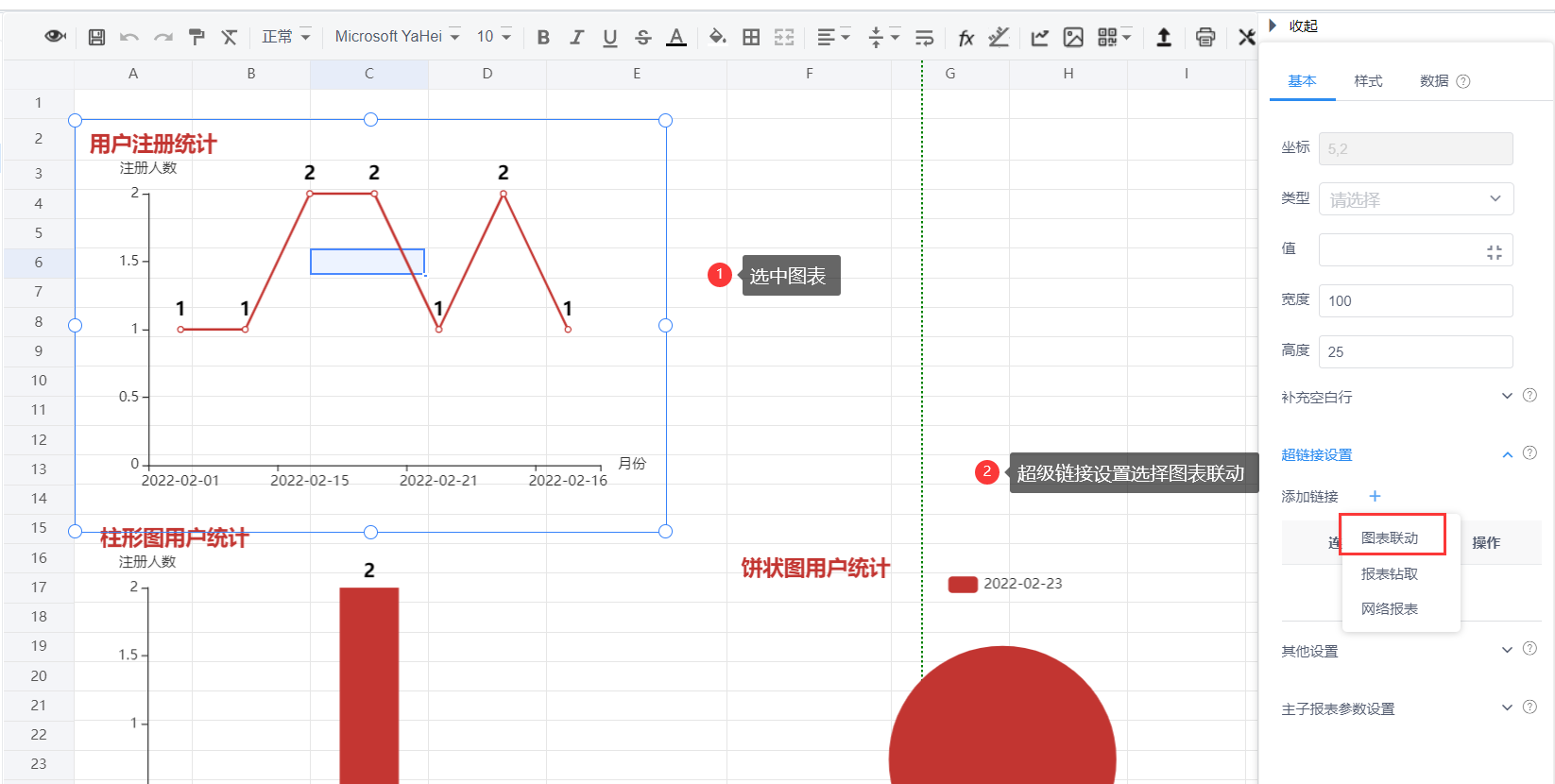Viewport: 1555px width, 784px height.
Task: Insert a chart using the chart icon
Action: click(x=1040, y=37)
